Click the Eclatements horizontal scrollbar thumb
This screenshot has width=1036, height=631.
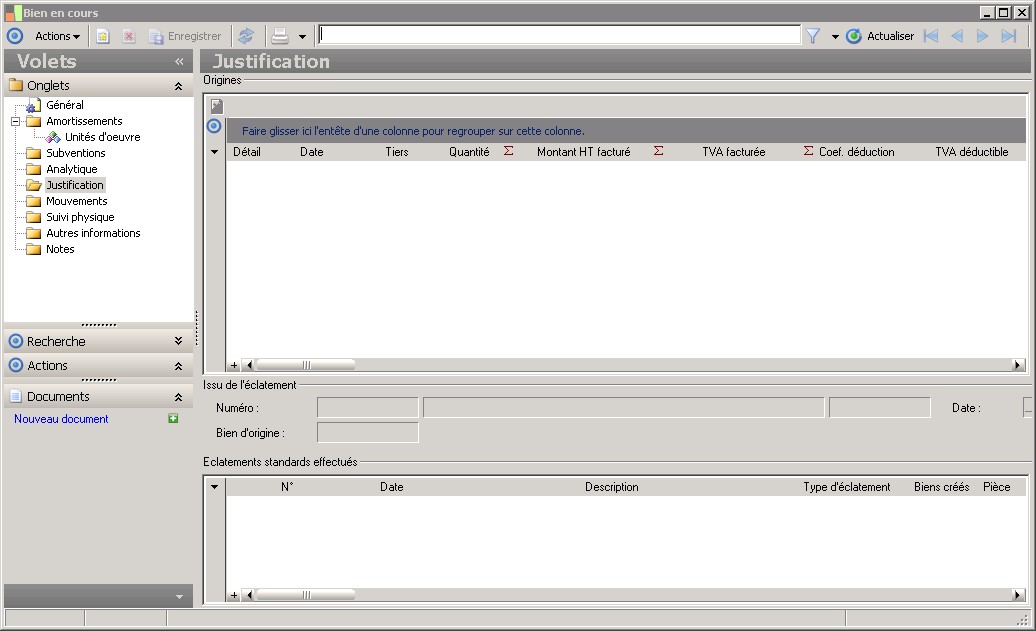coord(305,595)
